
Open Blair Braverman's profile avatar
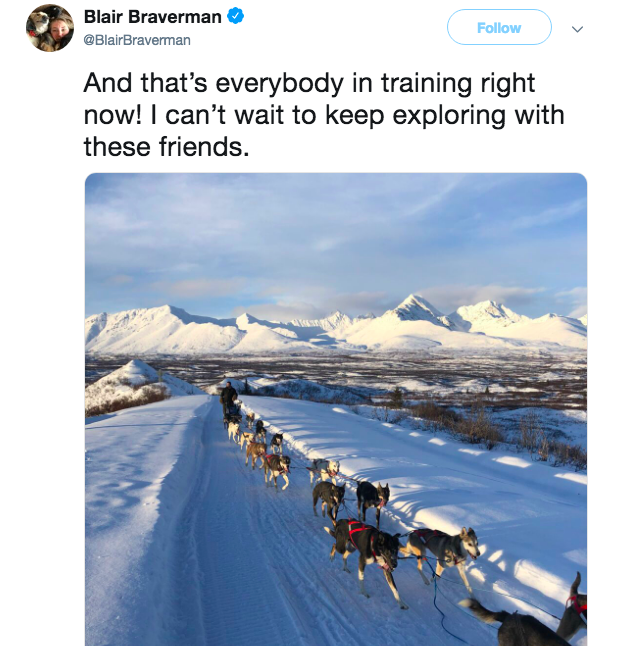[x=50, y=28]
